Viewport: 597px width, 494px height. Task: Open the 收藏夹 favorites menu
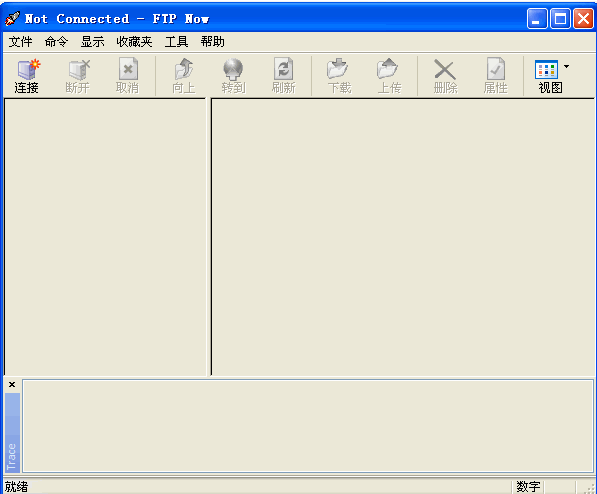134,42
